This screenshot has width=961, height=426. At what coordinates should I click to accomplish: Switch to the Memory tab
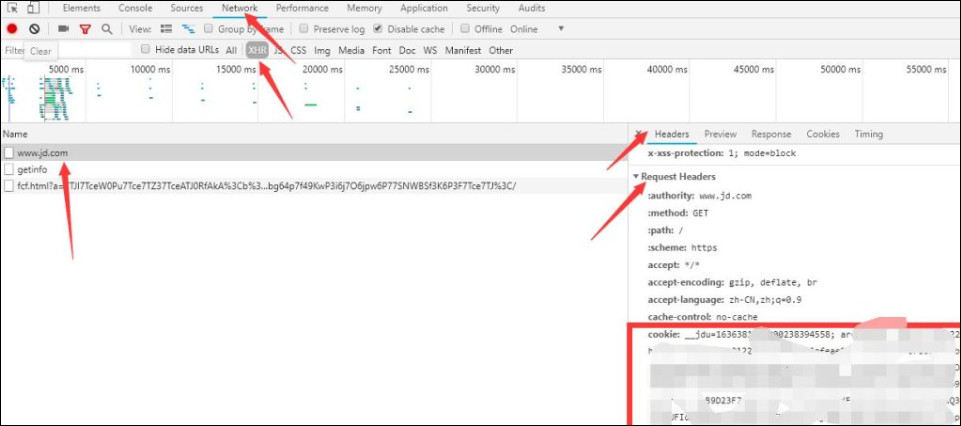click(364, 9)
